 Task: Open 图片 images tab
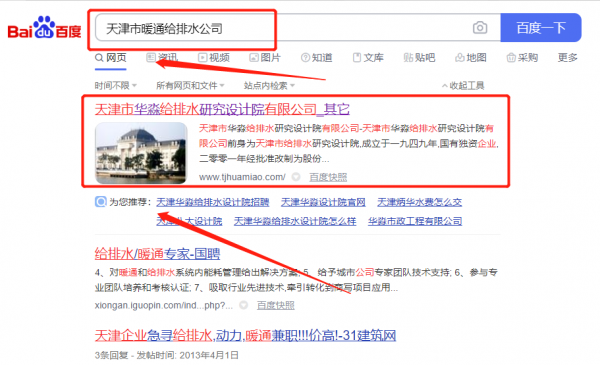pos(265,58)
